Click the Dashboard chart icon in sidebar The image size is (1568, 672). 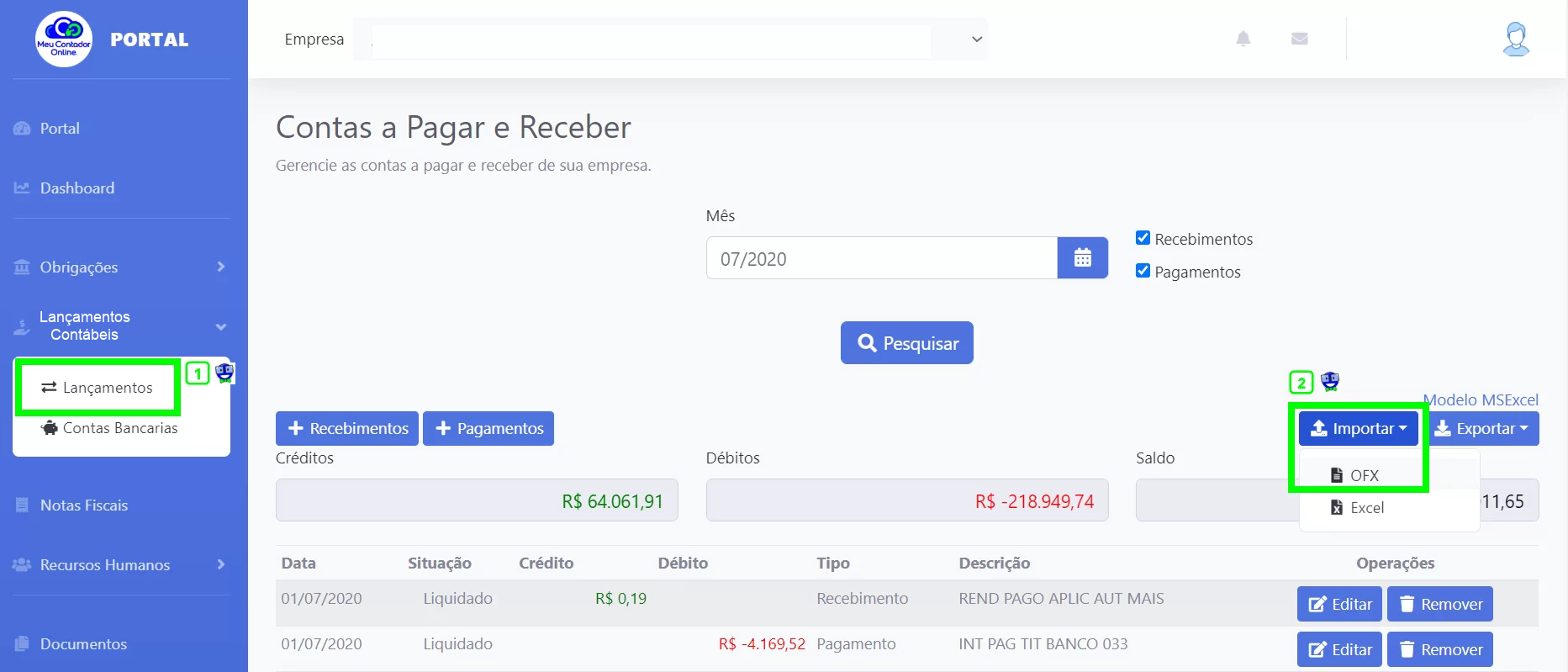pos(22,188)
